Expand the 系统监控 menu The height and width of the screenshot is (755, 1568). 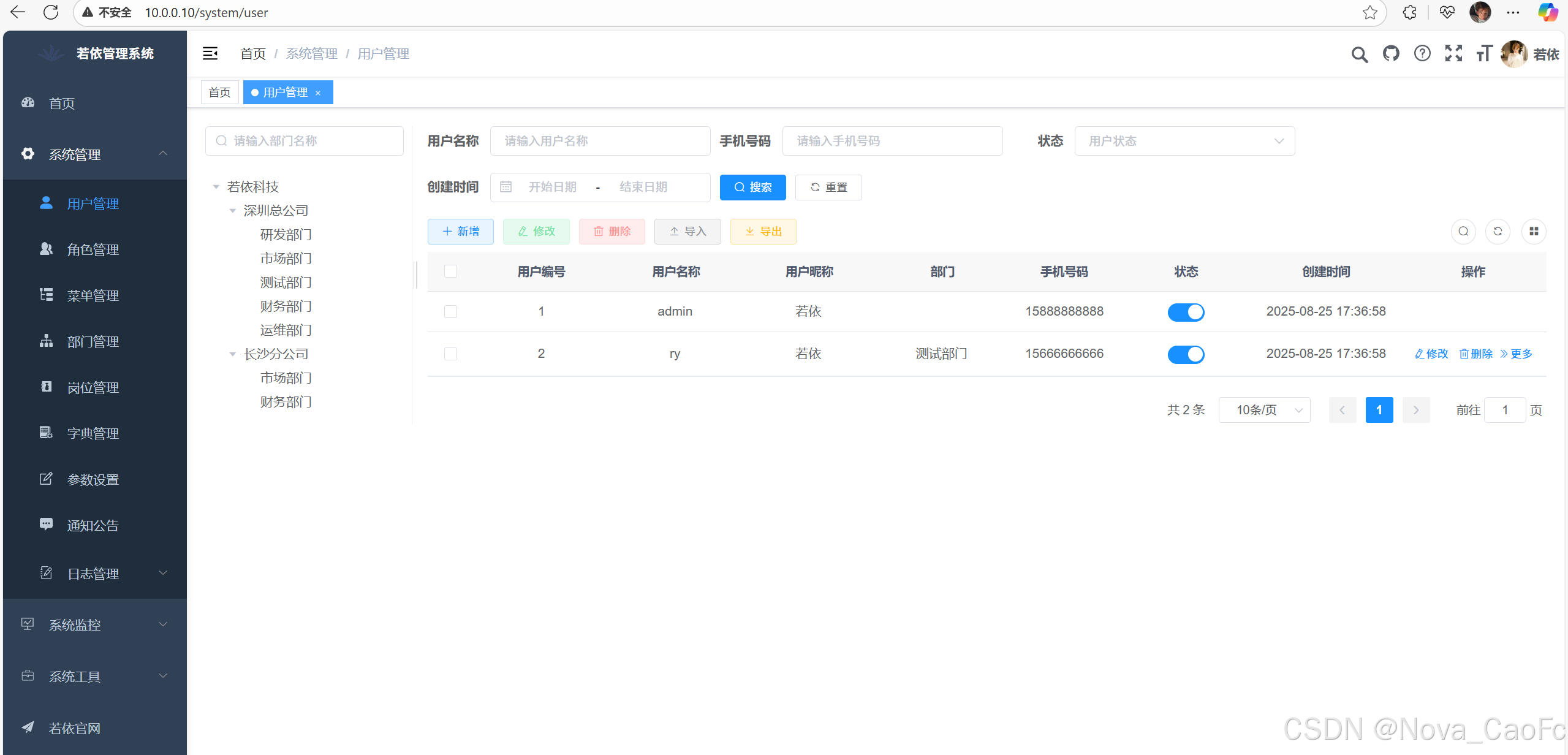click(95, 624)
